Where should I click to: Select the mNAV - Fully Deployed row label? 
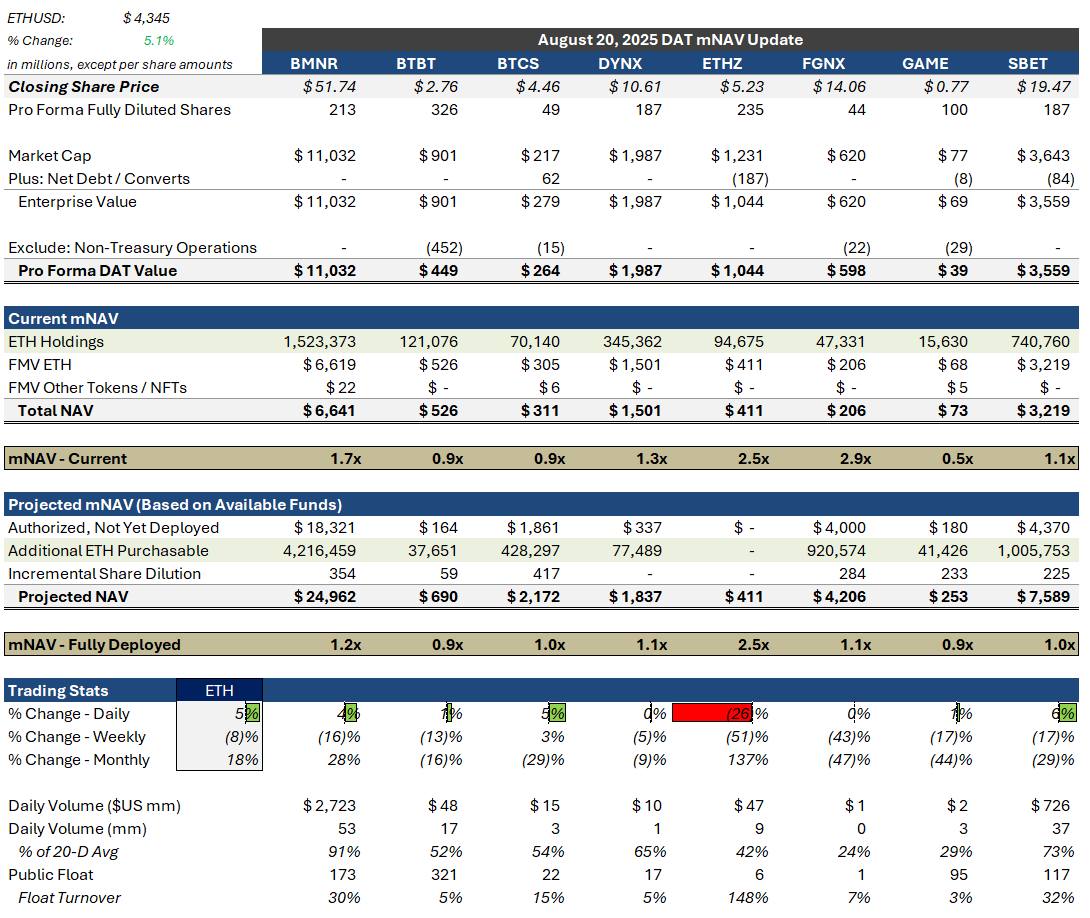tap(95, 645)
